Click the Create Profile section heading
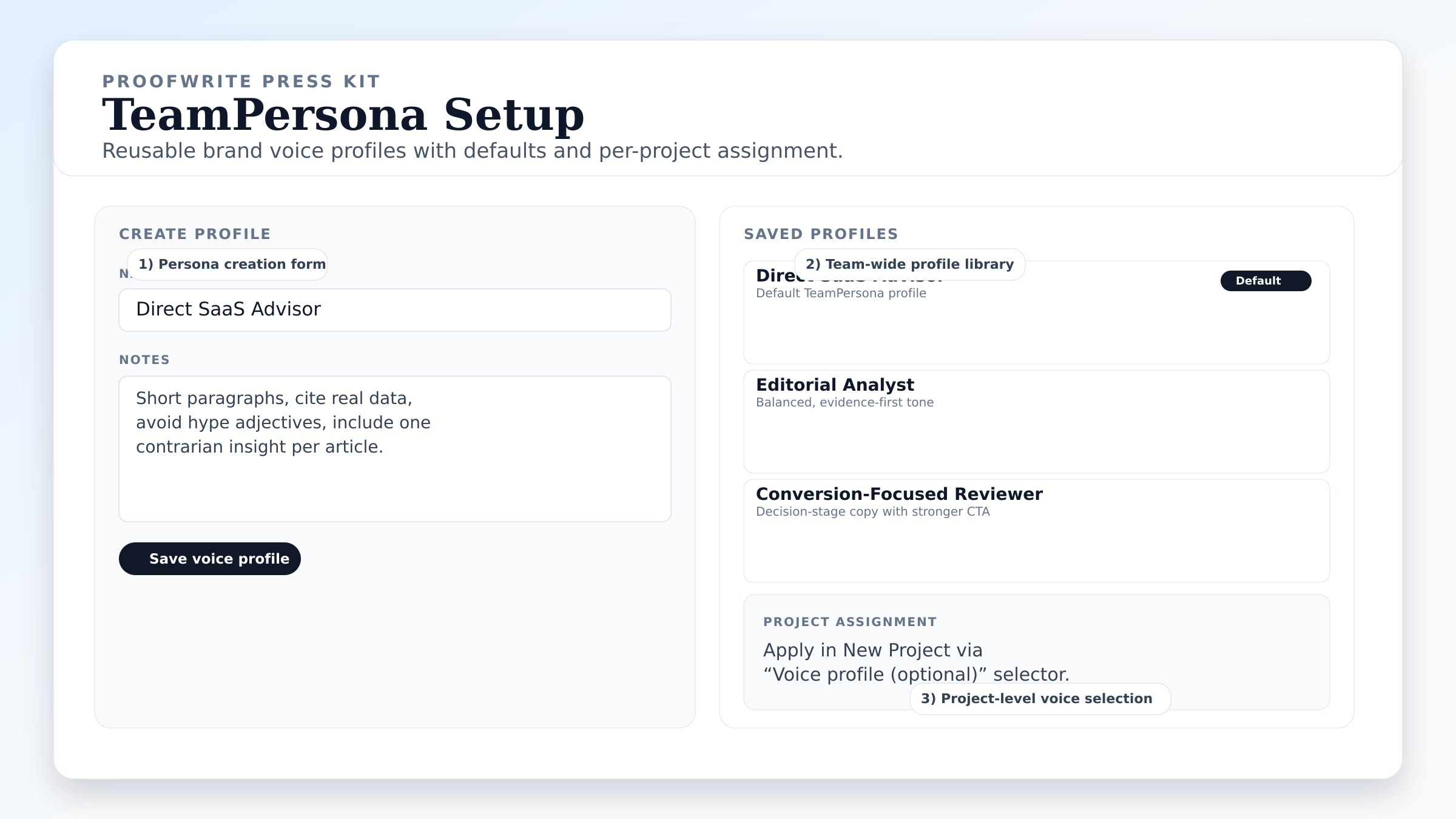This screenshot has height=819, width=1456. click(x=195, y=234)
